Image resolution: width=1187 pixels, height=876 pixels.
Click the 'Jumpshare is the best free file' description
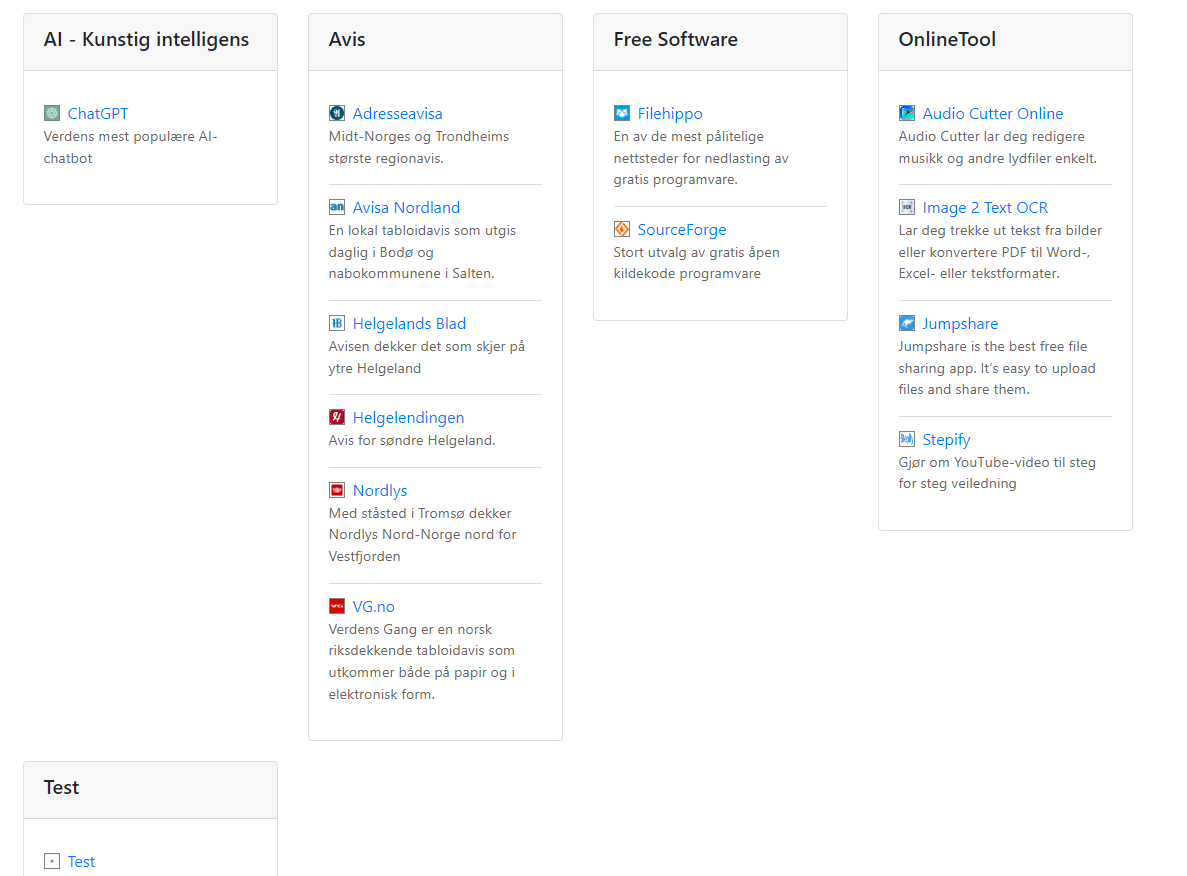(x=997, y=367)
